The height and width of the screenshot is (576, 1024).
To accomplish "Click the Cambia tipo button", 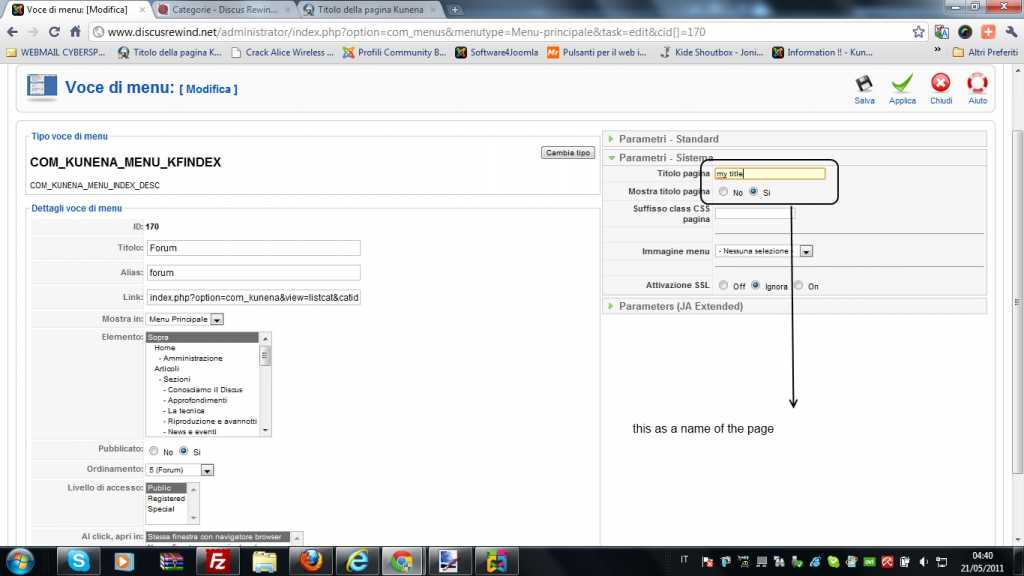I will click(567, 153).
